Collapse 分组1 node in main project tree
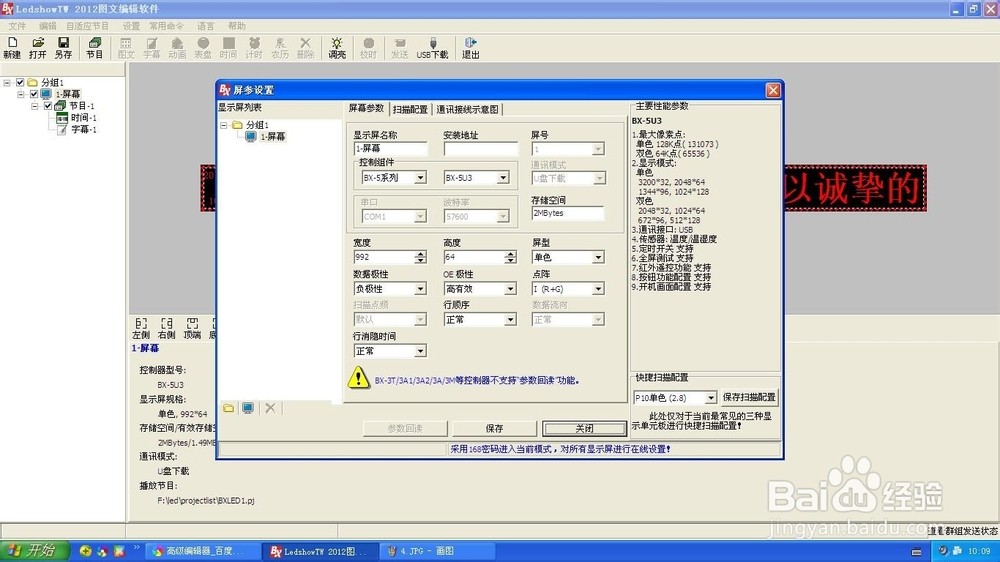The height and width of the screenshot is (562, 1000). (x=7, y=82)
